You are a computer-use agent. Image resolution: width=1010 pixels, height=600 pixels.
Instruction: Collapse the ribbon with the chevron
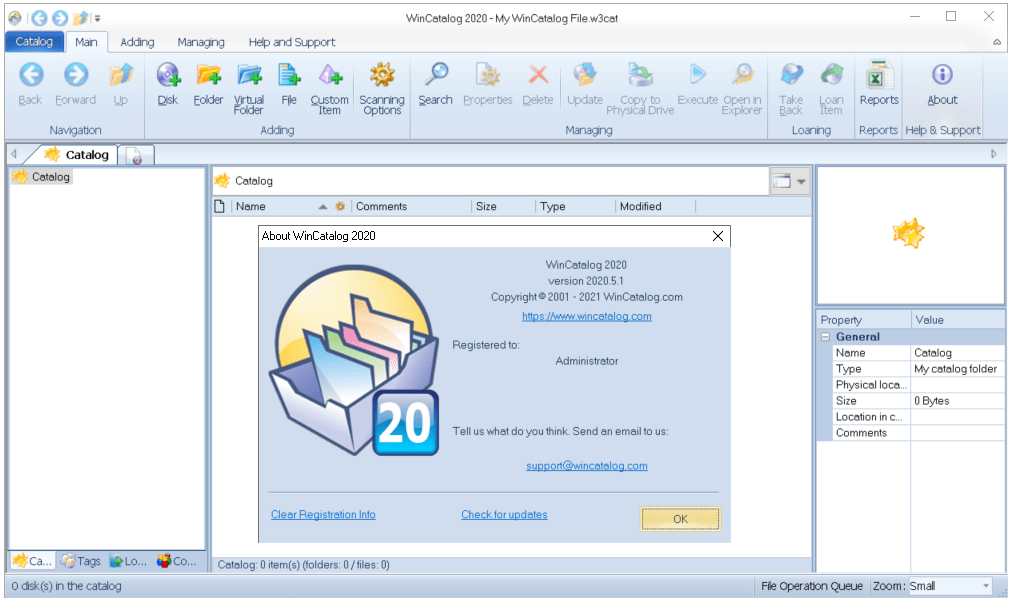click(996, 42)
